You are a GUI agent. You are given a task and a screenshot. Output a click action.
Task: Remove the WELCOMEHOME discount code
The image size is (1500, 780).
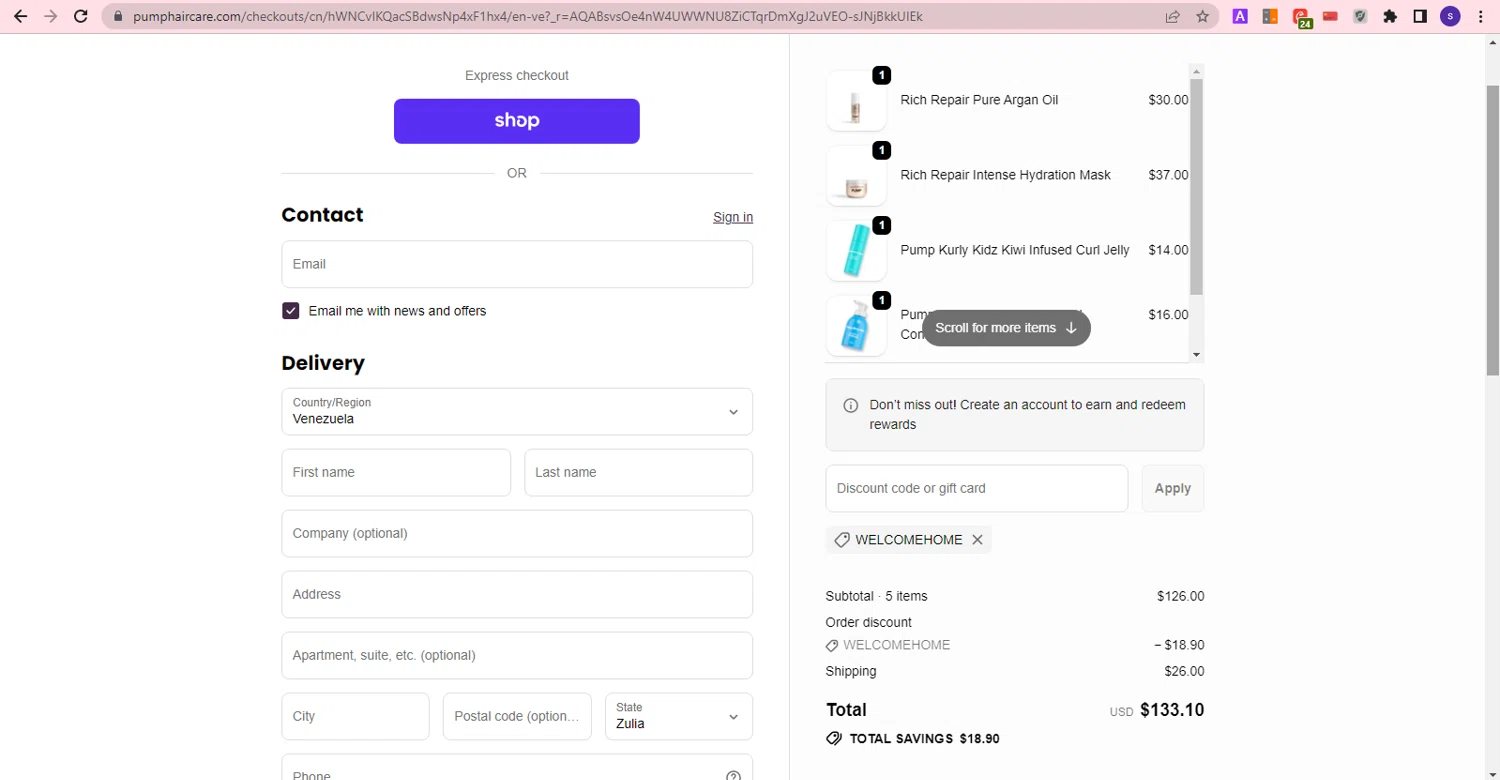pos(977,540)
